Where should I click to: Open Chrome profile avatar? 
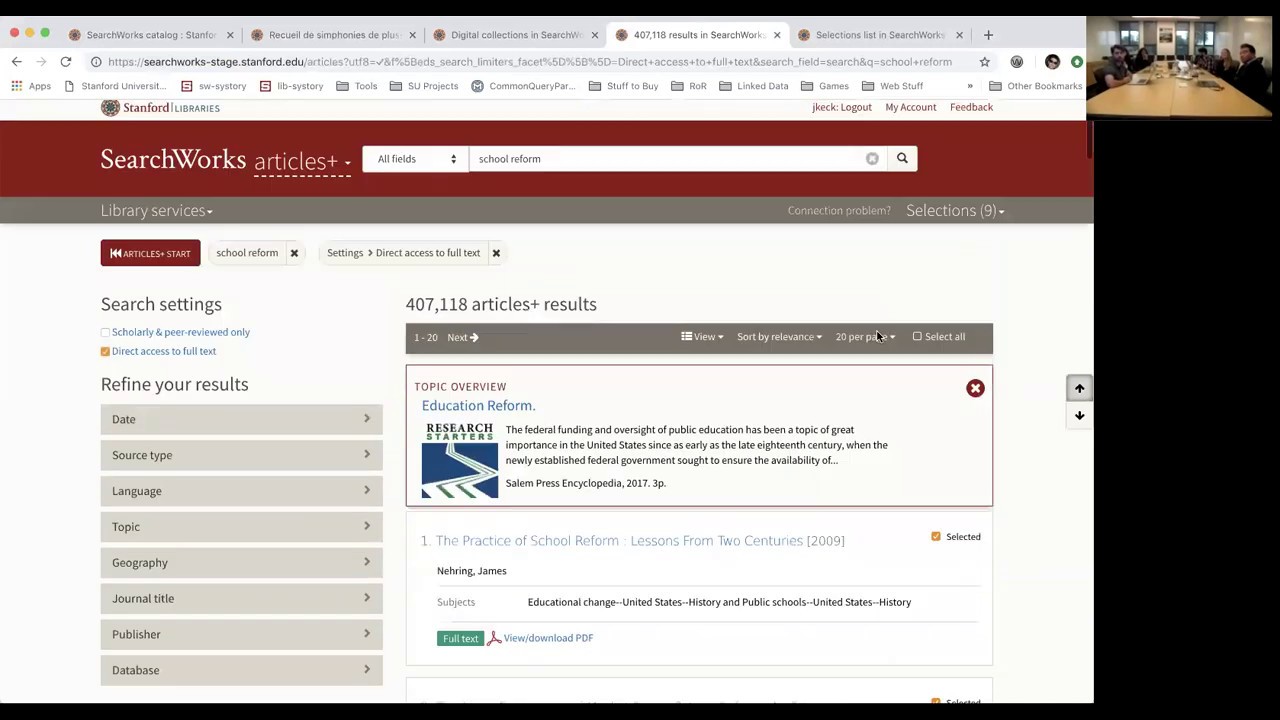point(1052,62)
